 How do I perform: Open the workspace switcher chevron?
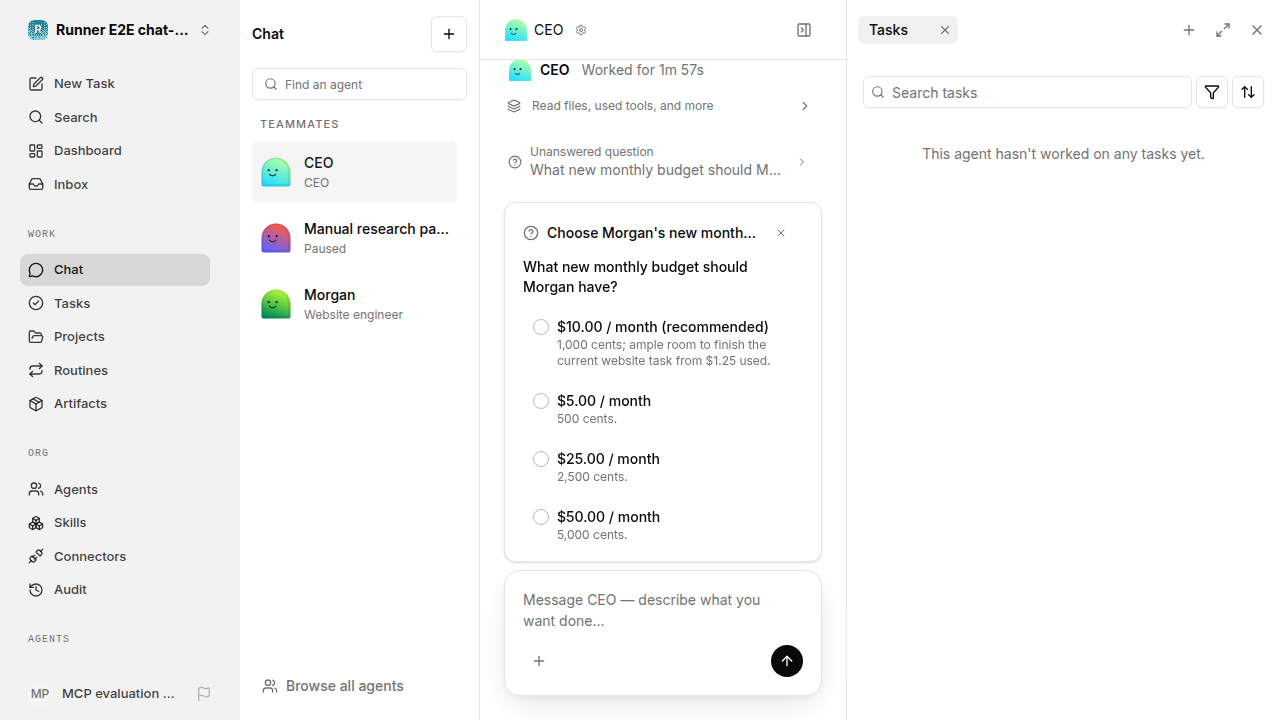(205, 30)
